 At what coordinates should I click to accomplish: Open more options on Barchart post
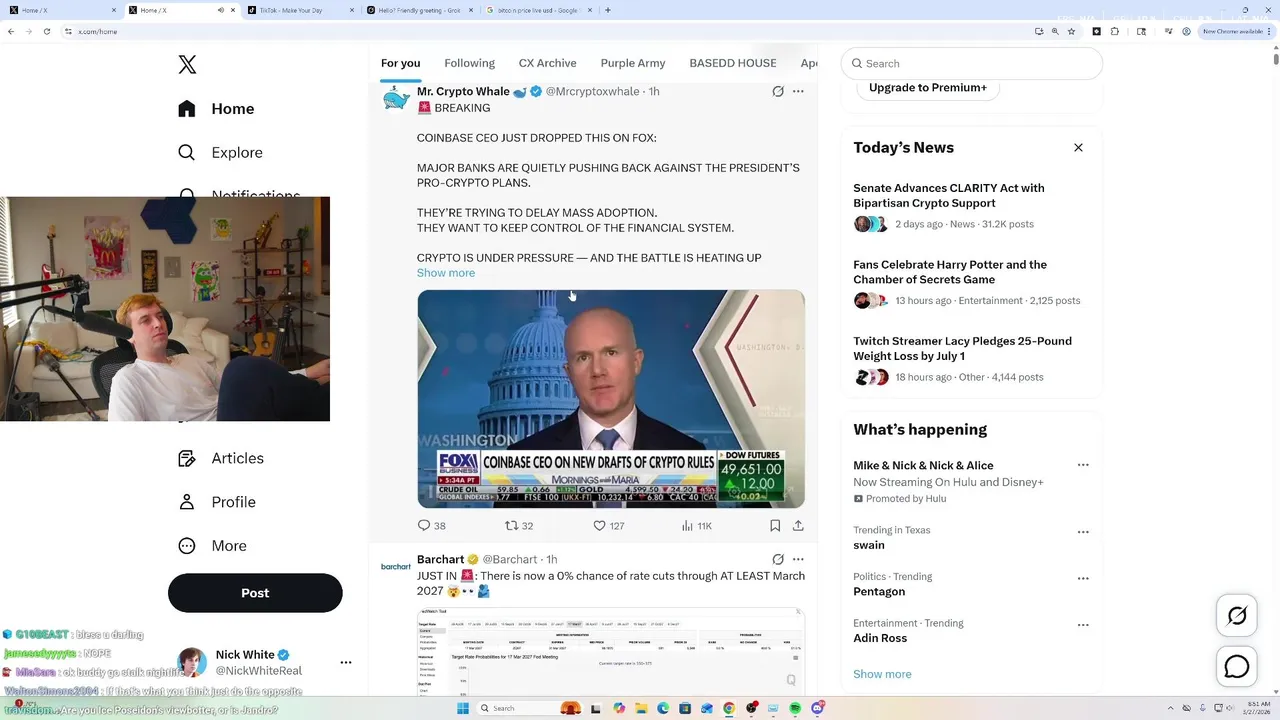coord(798,559)
